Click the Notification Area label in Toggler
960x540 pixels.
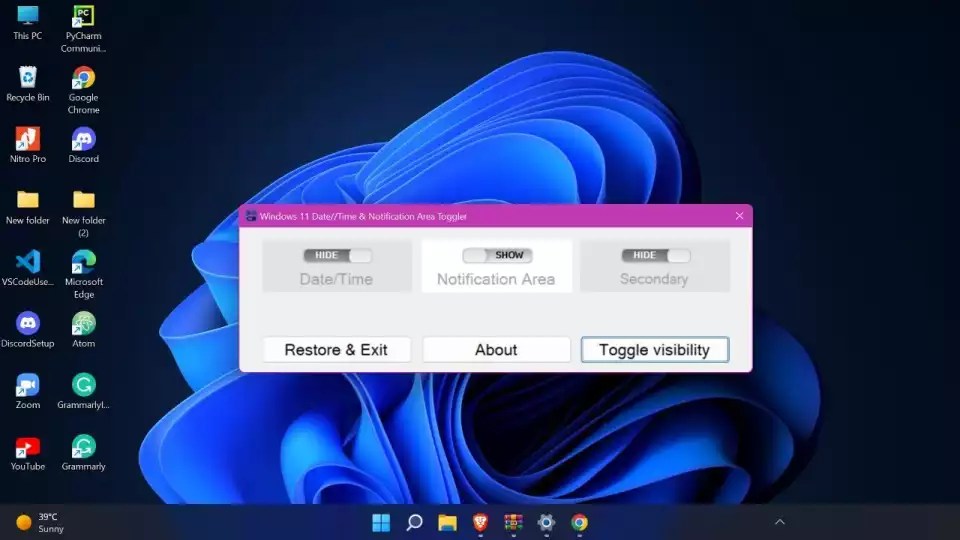point(496,279)
